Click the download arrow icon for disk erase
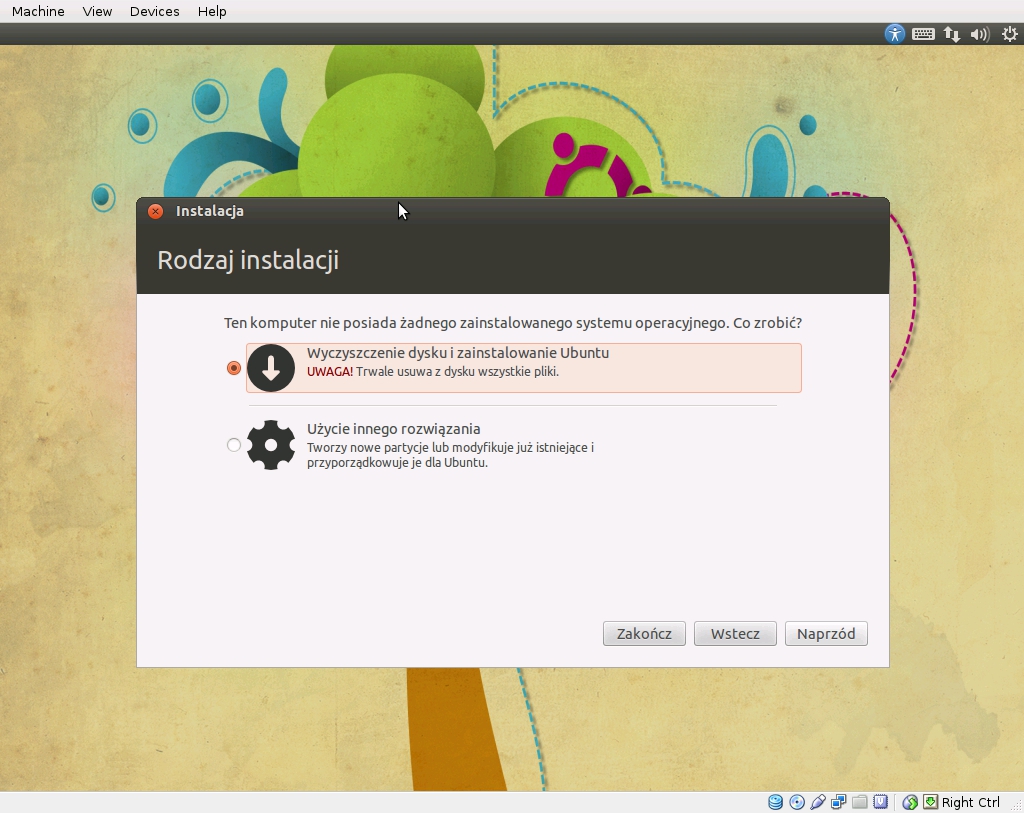This screenshot has height=813, width=1024. tap(271, 368)
